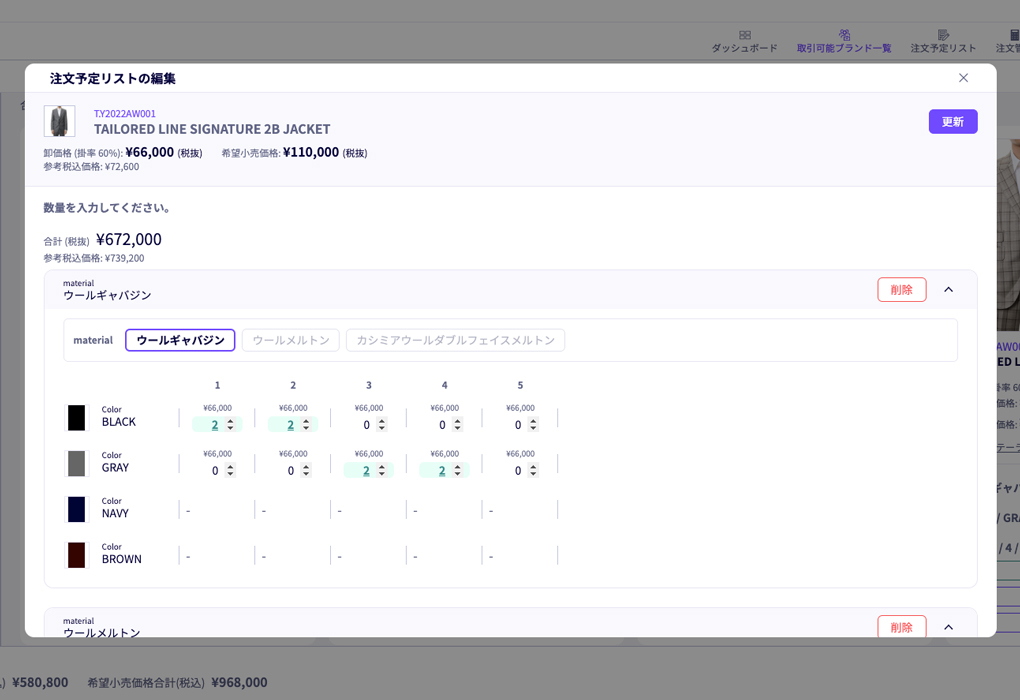
Task: Adjust GRAY size 4 quantity stepper arrows
Action: pos(457,470)
